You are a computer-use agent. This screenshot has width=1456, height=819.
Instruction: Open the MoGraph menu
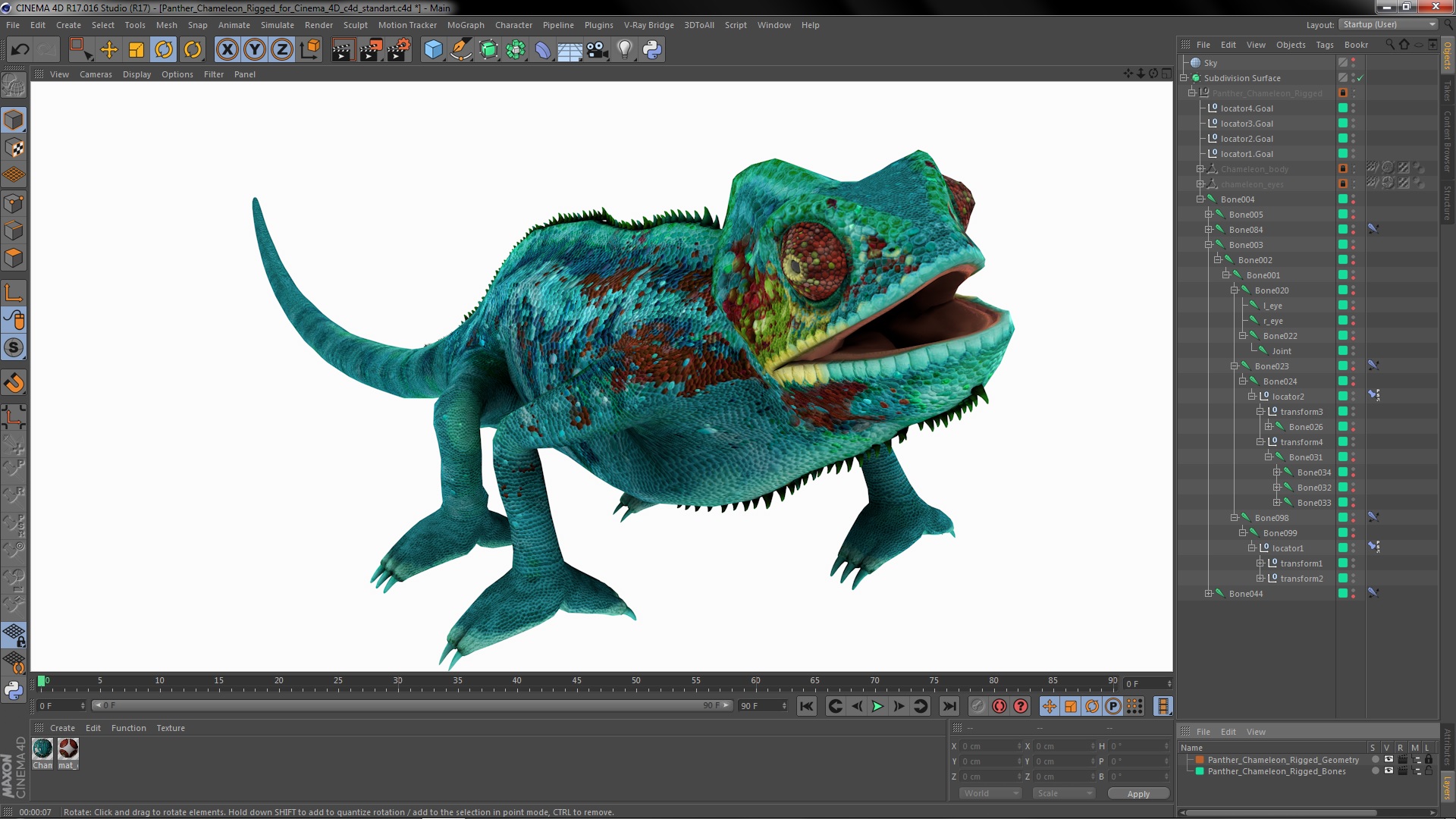tap(466, 25)
